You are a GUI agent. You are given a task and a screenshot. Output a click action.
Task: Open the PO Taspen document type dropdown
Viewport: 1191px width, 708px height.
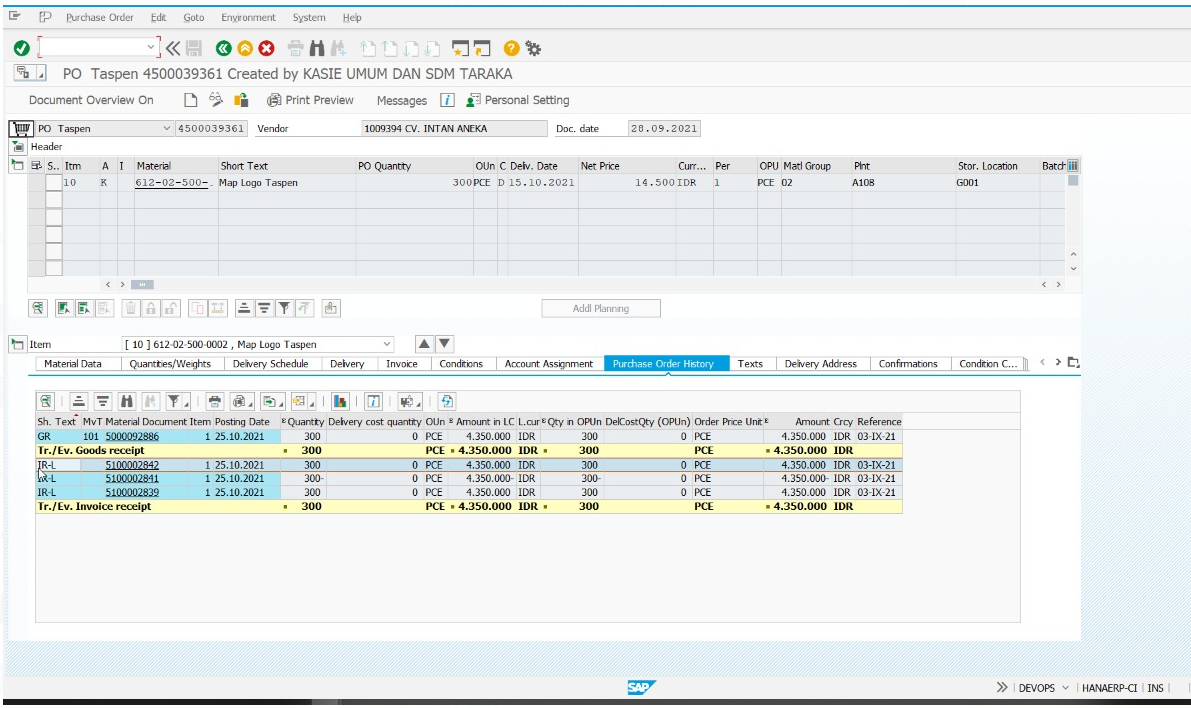[x=166, y=128]
